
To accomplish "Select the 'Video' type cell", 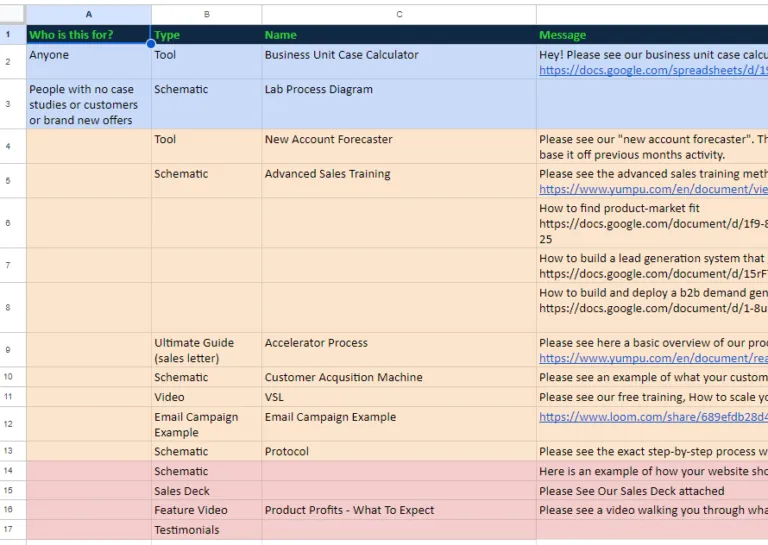I will [207, 397].
